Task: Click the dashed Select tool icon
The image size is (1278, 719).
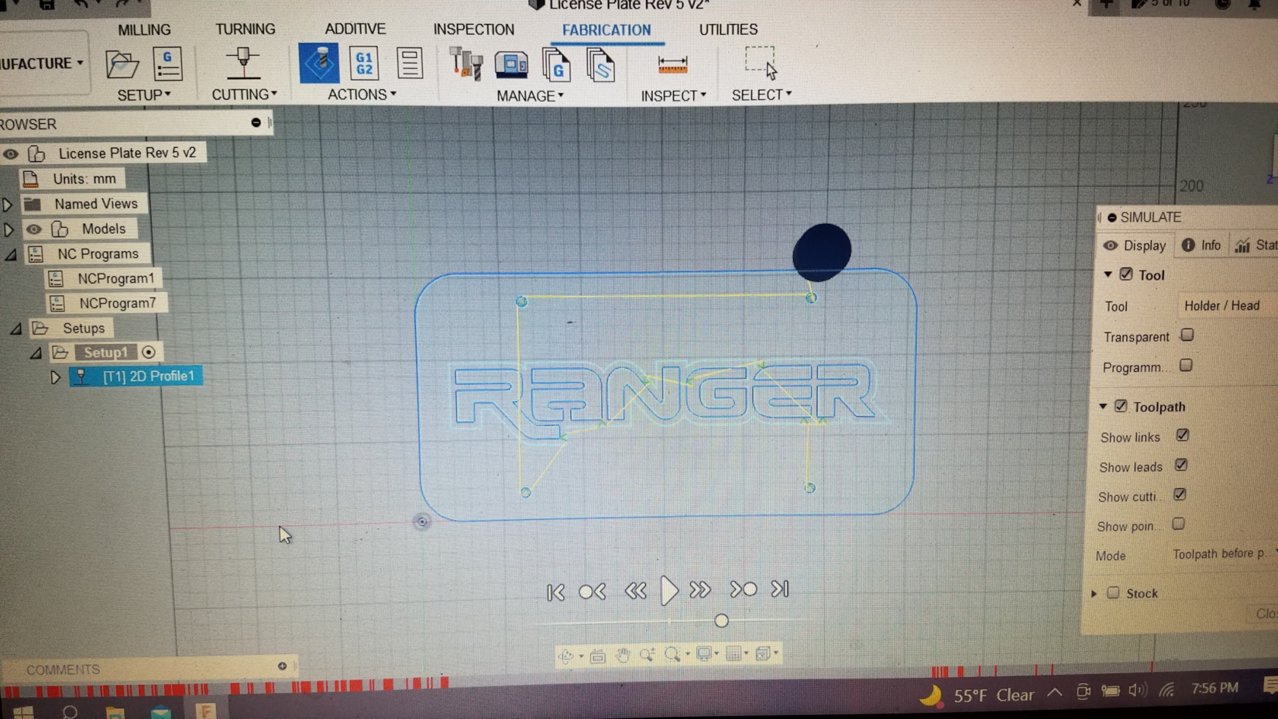Action: [x=761, y=62]
